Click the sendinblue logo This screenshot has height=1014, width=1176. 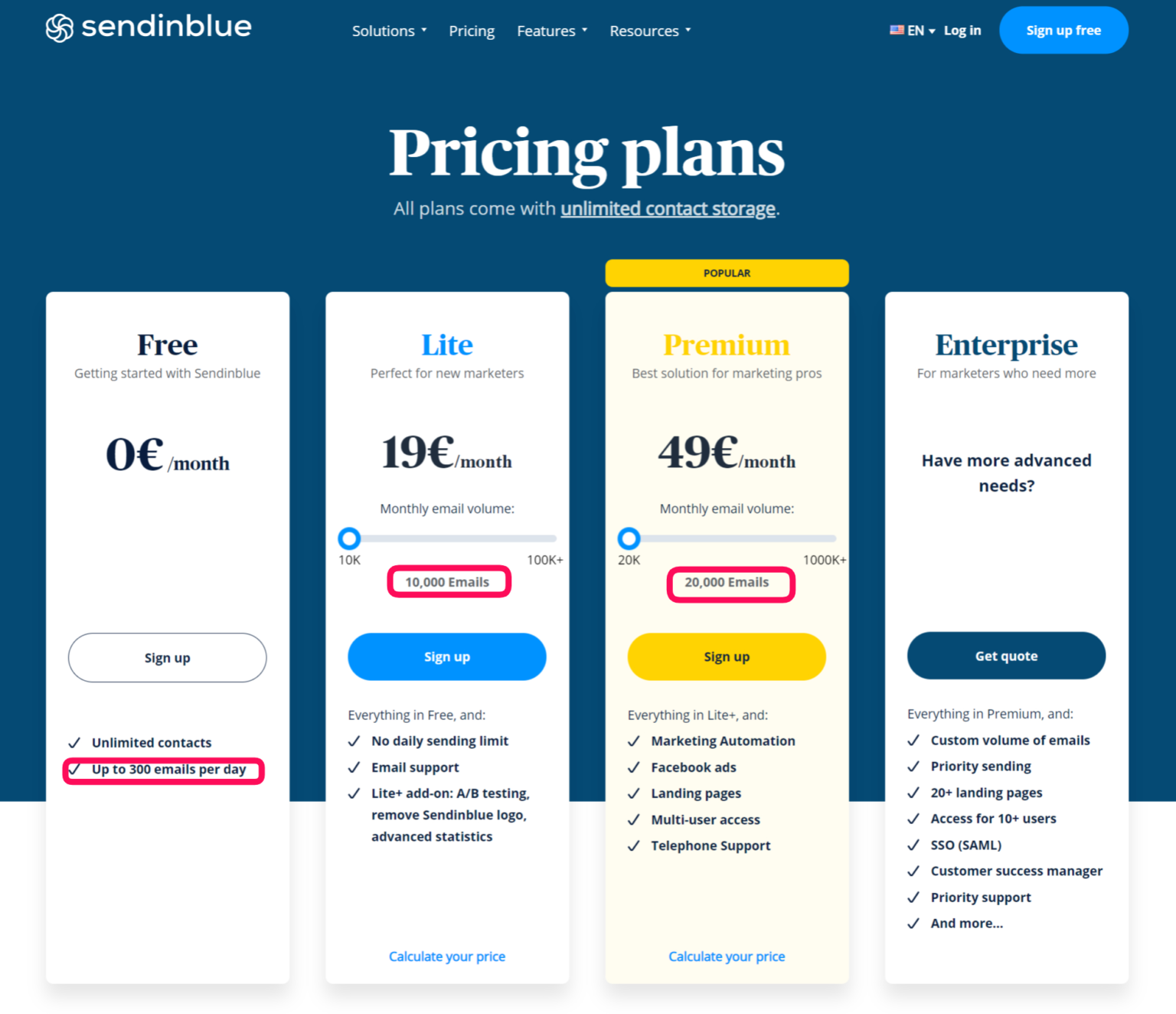149,28
